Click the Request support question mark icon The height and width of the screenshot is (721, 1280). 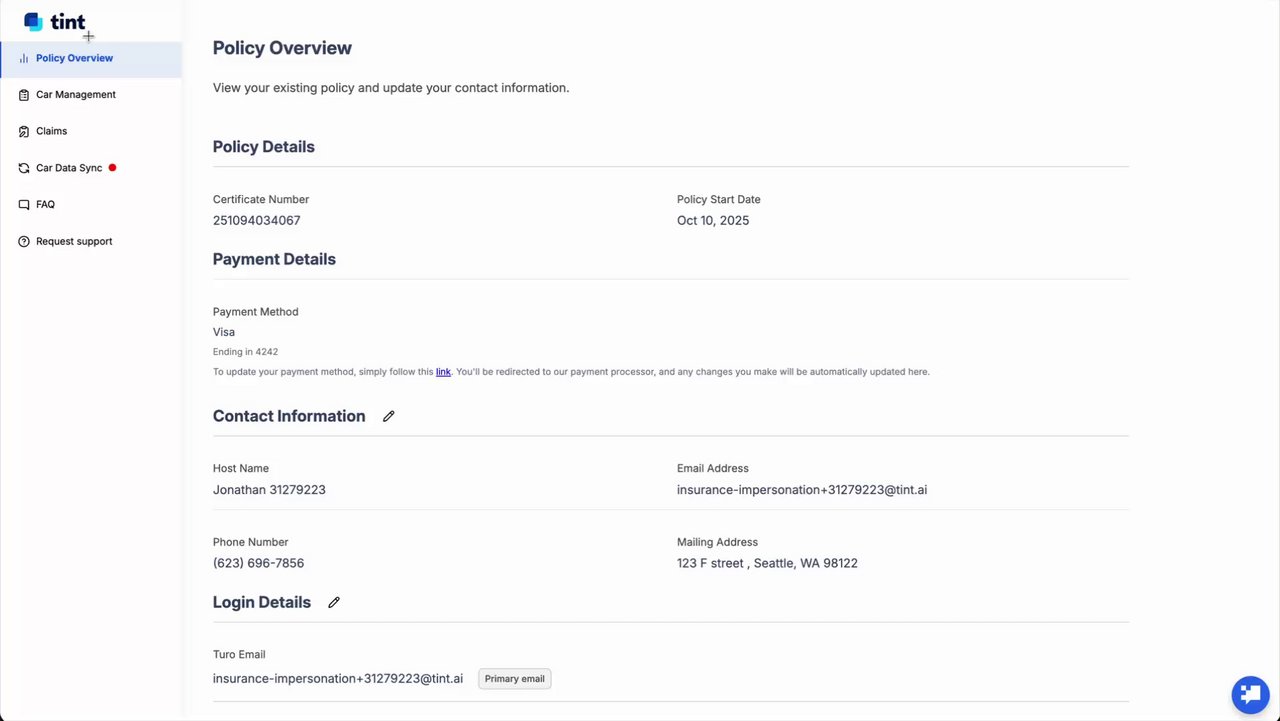point(24,241)
